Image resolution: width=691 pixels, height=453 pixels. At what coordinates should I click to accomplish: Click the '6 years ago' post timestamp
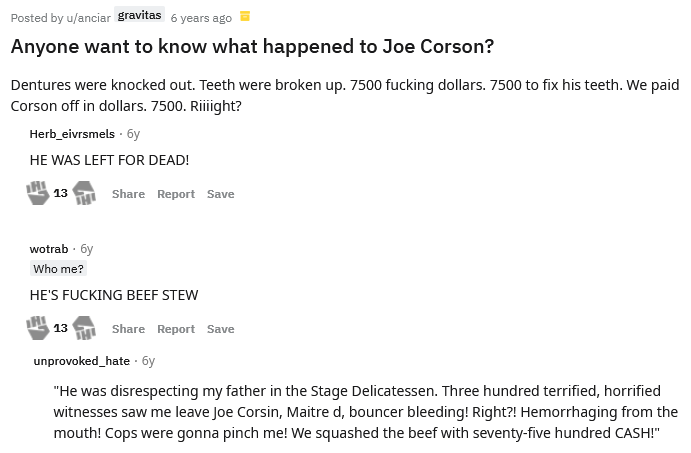coord(201,18)
